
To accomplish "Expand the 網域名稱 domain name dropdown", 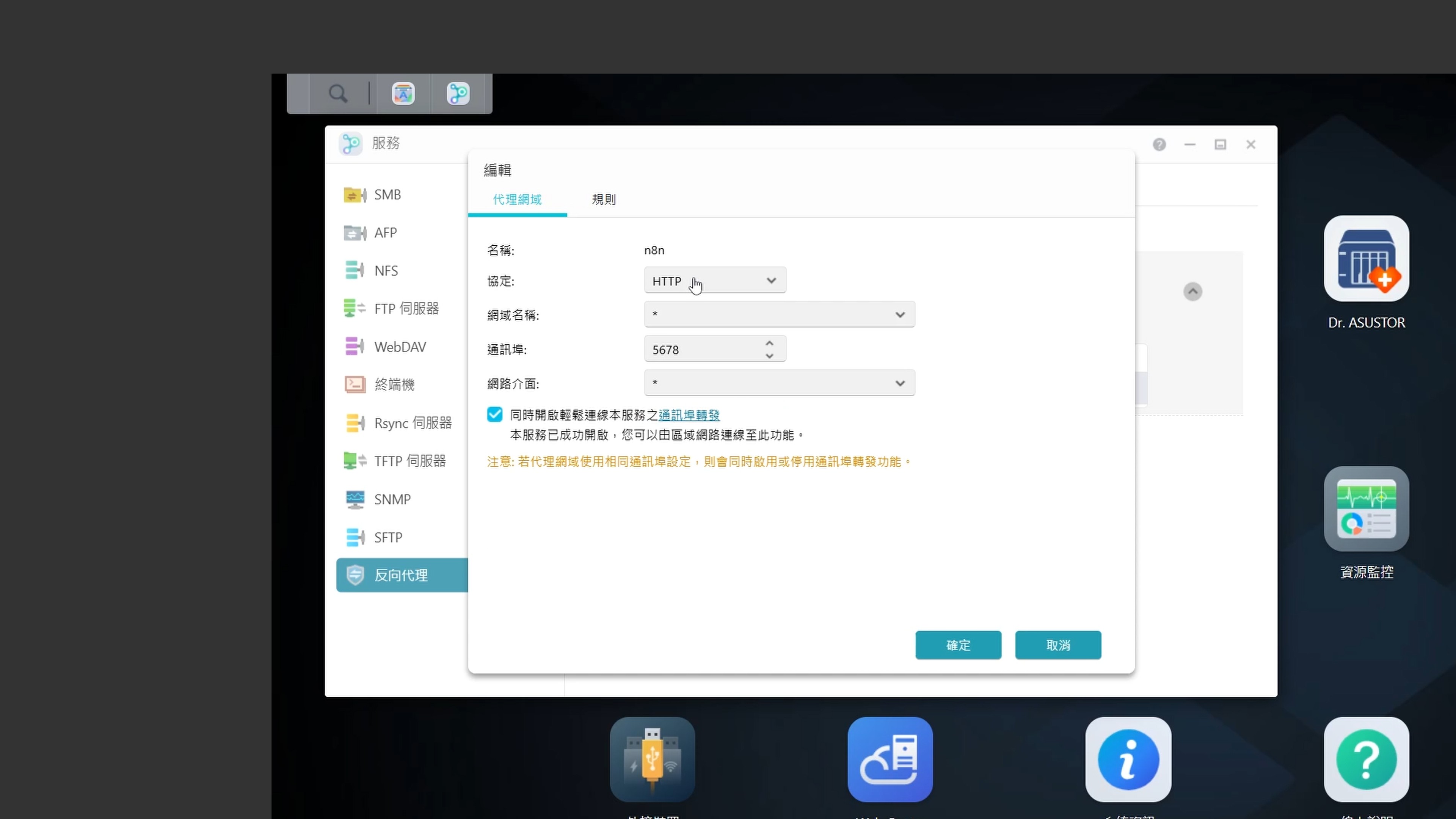I will tap(779, 314).
